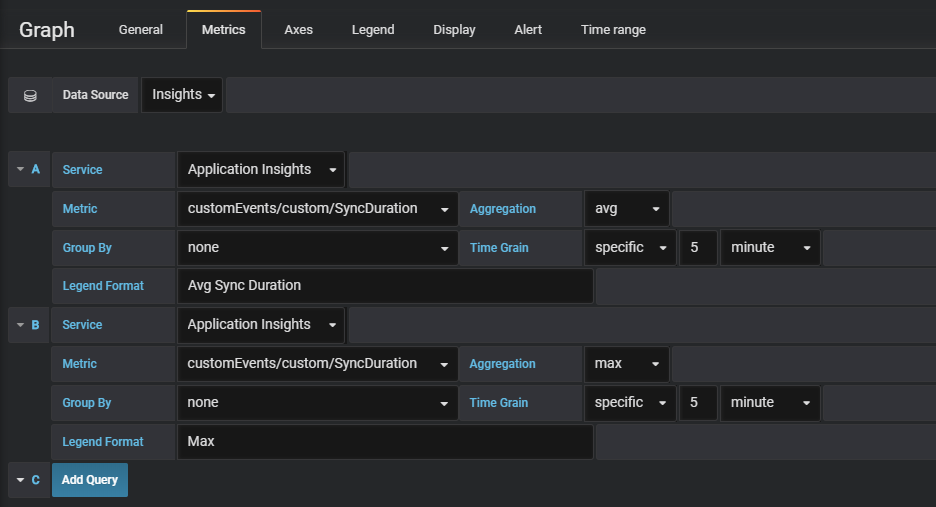936x507 pixels.
Task: Open query A Group By dropdown
Action: coord(318,247)
